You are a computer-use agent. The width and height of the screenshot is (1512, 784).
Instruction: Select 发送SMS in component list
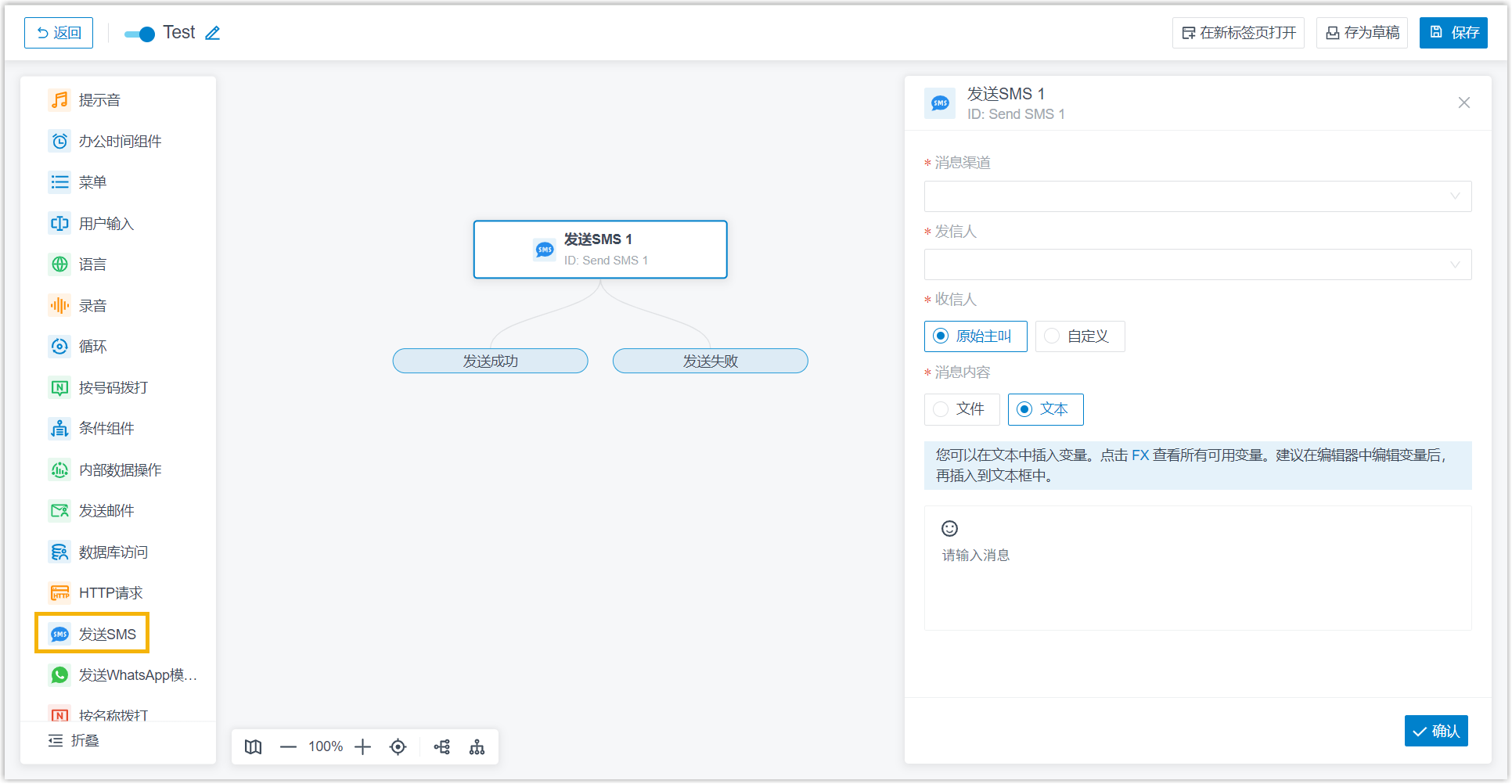(92, 634)
